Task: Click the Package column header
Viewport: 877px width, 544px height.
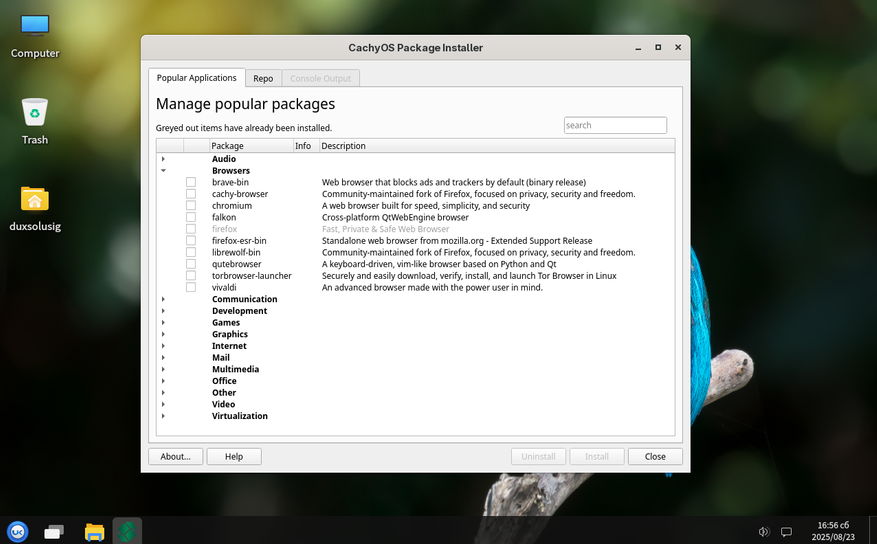Action: [x=251, y=146]
